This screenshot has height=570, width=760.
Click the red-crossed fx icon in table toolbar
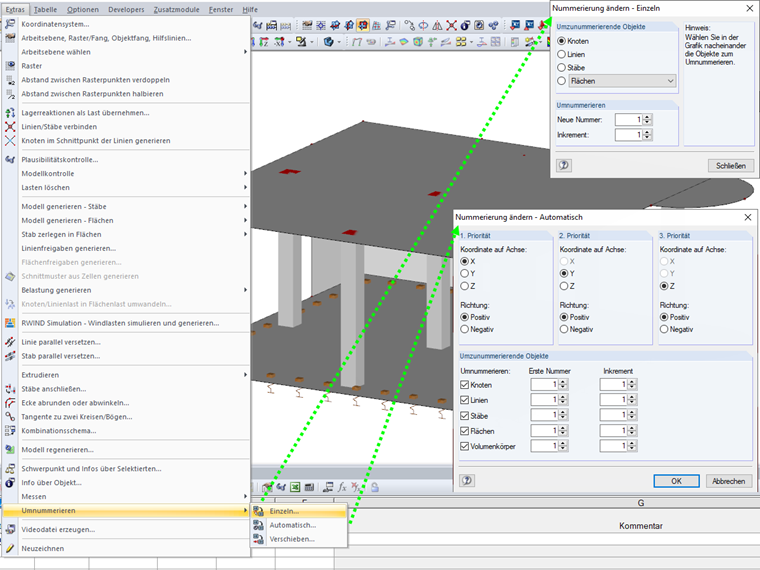(356, 487)
